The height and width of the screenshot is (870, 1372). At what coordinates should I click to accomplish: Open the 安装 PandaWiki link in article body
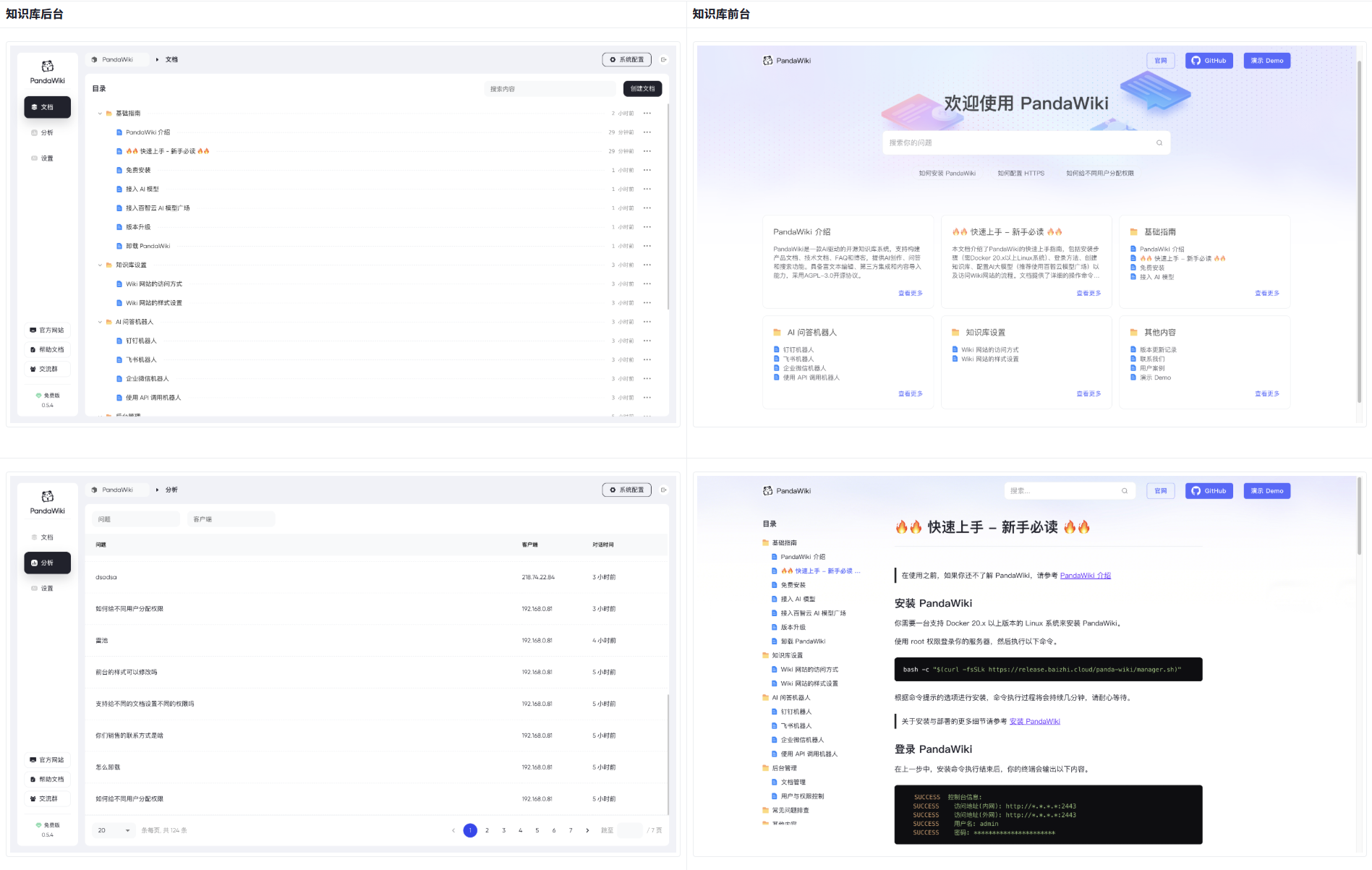1034,722
